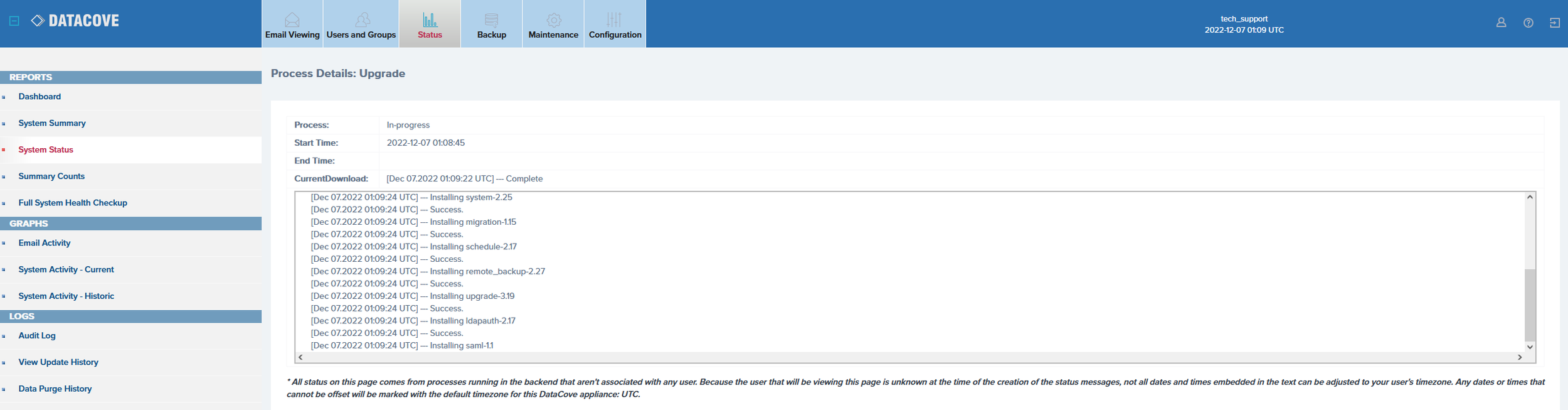The width and height of the screenshot is (1568, 410).
Task: Click the Email Viewing envelope icon
Action: [x=292, y=19]
